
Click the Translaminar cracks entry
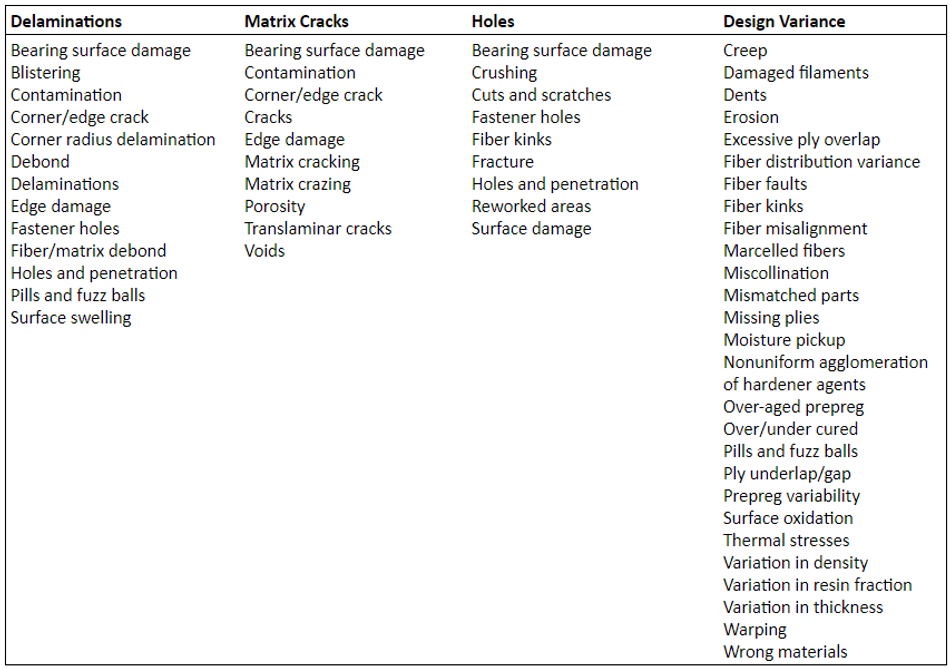coord(318,229)
